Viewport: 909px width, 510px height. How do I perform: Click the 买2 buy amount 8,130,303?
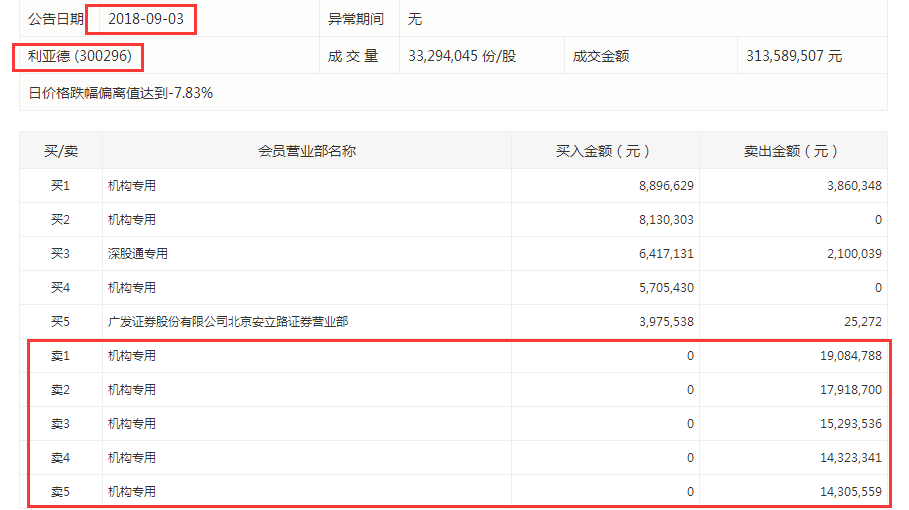click(666, 220)
